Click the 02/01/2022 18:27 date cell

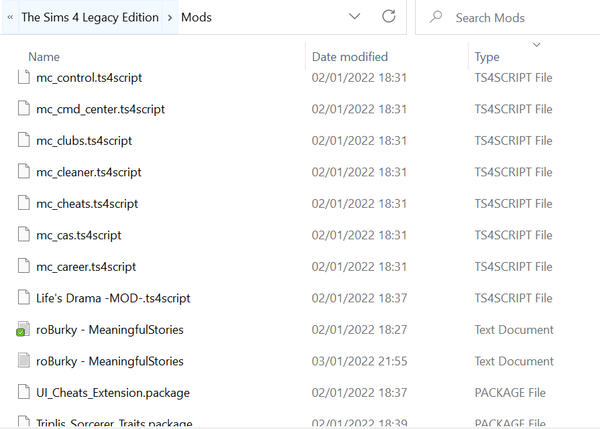click(x=359, y=329)
